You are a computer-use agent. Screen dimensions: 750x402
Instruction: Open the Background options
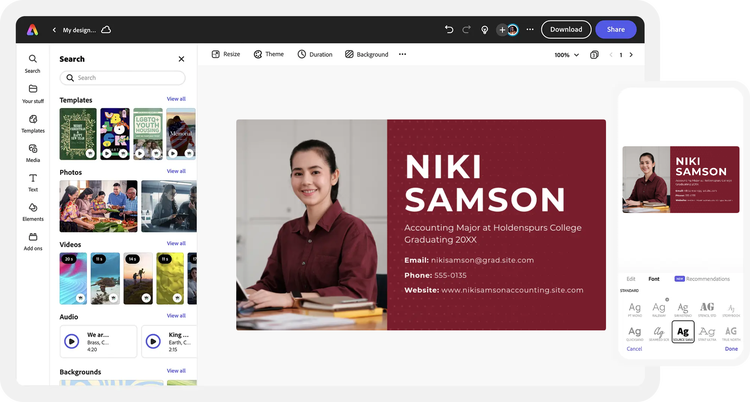(367, 54)
